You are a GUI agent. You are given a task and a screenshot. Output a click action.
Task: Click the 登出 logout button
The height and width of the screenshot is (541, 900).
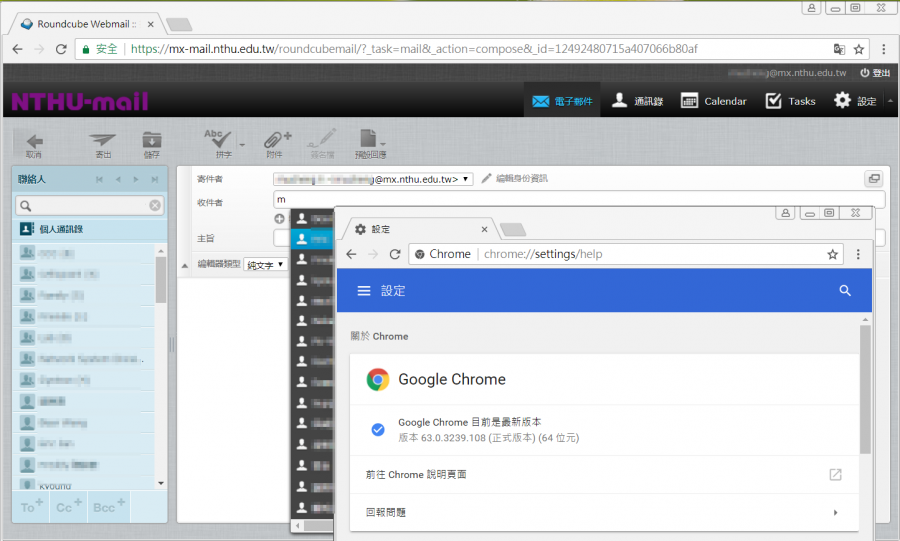(x=874, y=73)
